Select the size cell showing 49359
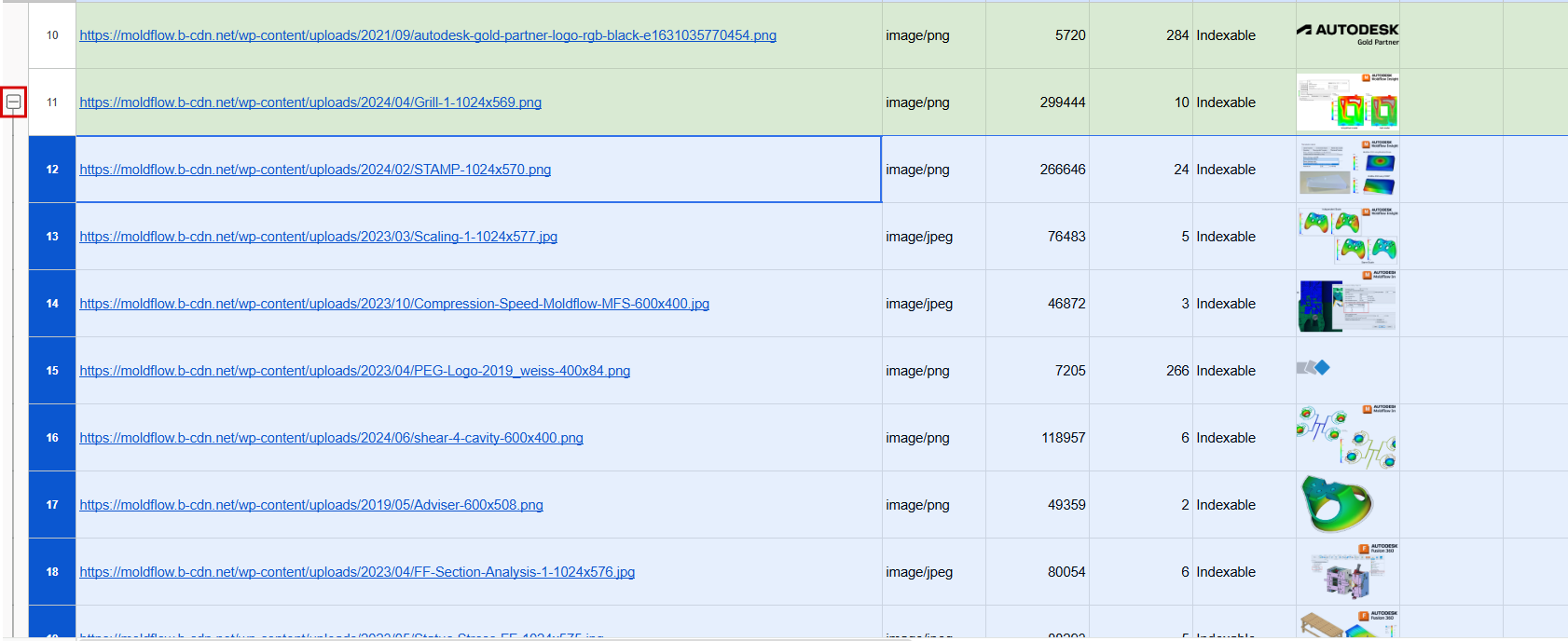 click(1038, 505)
